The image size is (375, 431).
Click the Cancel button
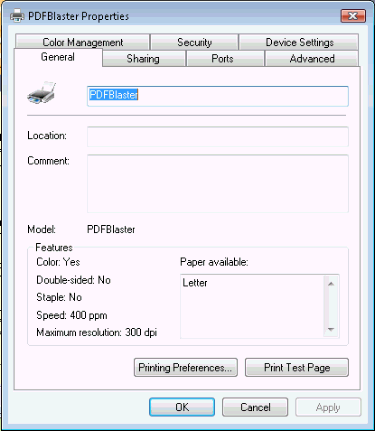click(255, 407)
